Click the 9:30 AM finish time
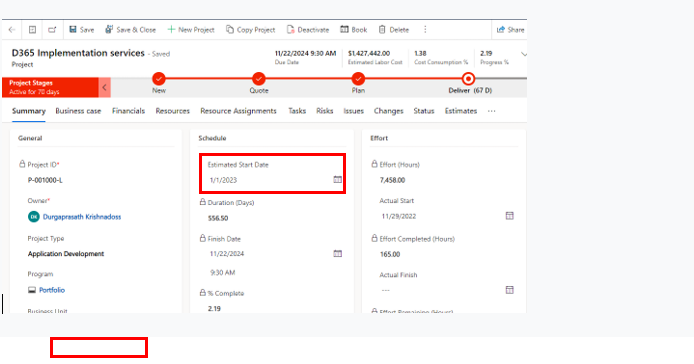The width and height of the screenshot is (694, 364). tap(223, 273)
